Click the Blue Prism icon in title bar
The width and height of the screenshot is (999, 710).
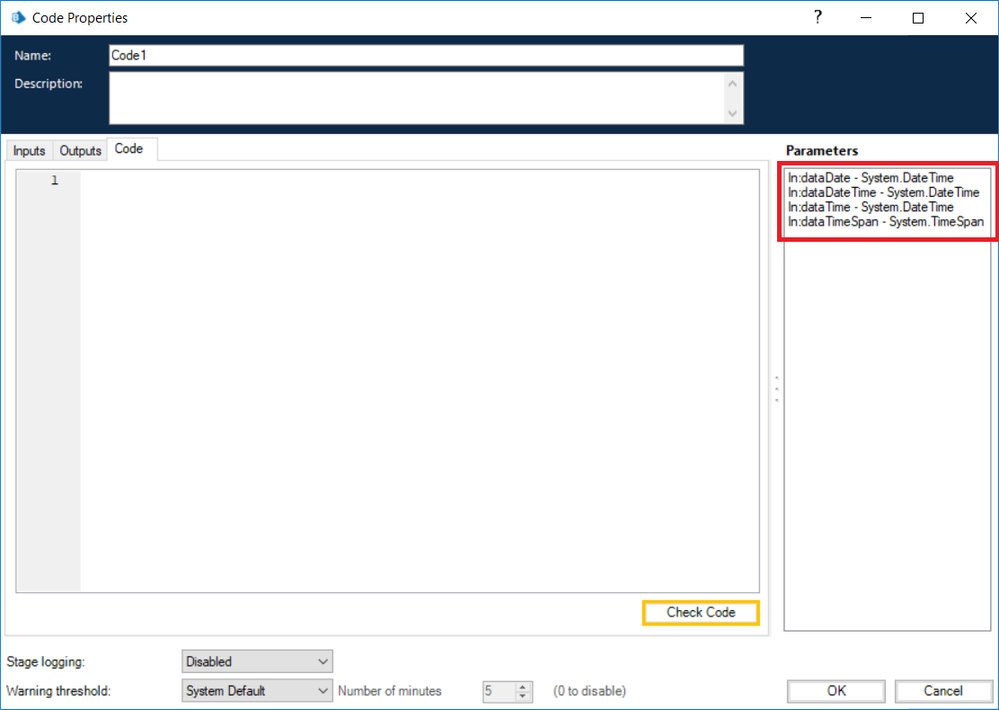pos(18,17)
